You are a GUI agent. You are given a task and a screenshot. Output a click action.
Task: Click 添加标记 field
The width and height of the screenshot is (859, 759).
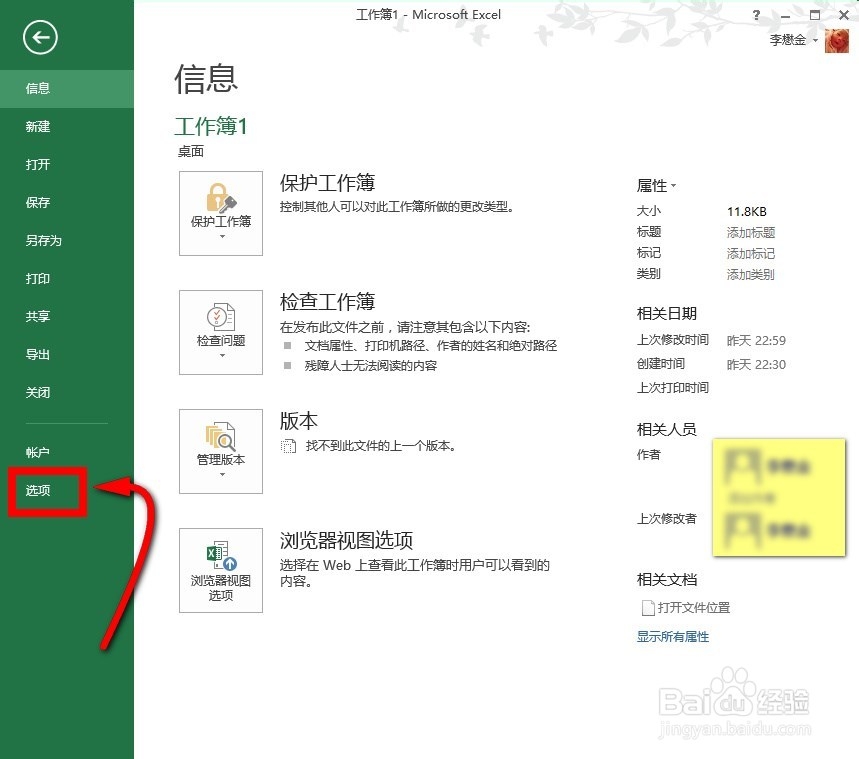click(751, 253)
